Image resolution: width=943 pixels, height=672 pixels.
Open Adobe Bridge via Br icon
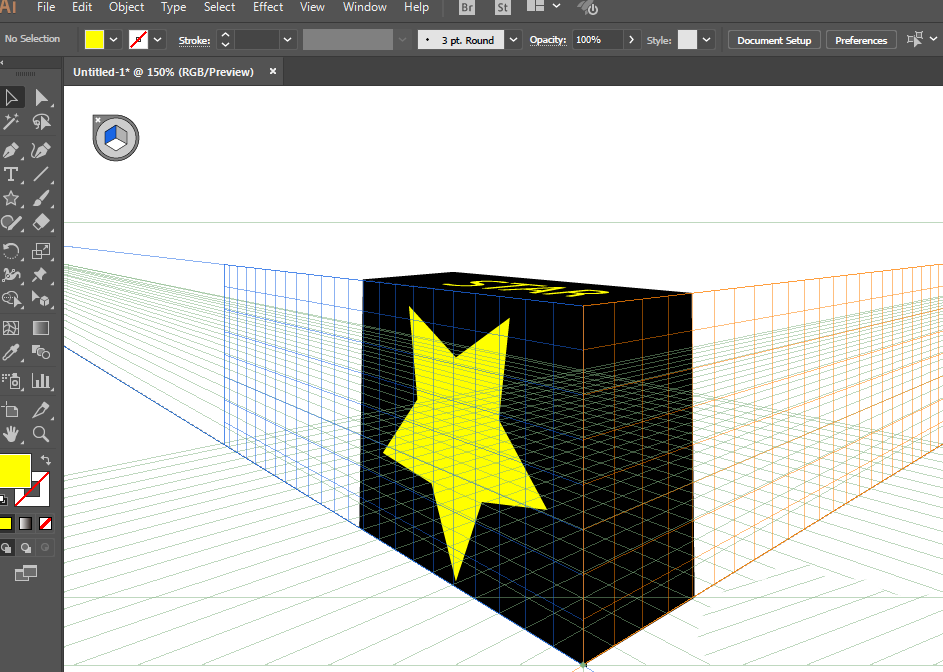(x=467, y=8)
